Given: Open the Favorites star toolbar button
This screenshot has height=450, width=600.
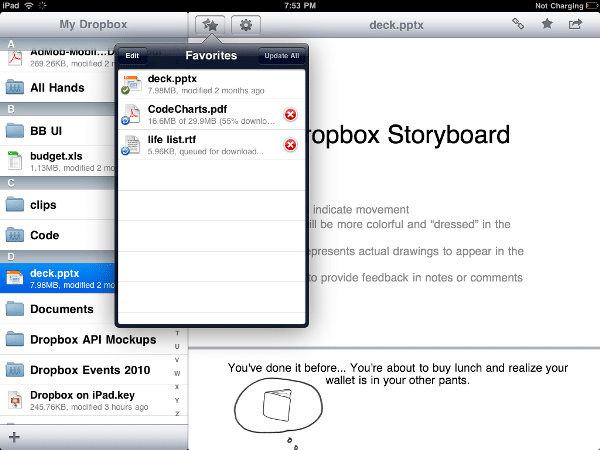Looking at the screenshot, I should point(210,25).
